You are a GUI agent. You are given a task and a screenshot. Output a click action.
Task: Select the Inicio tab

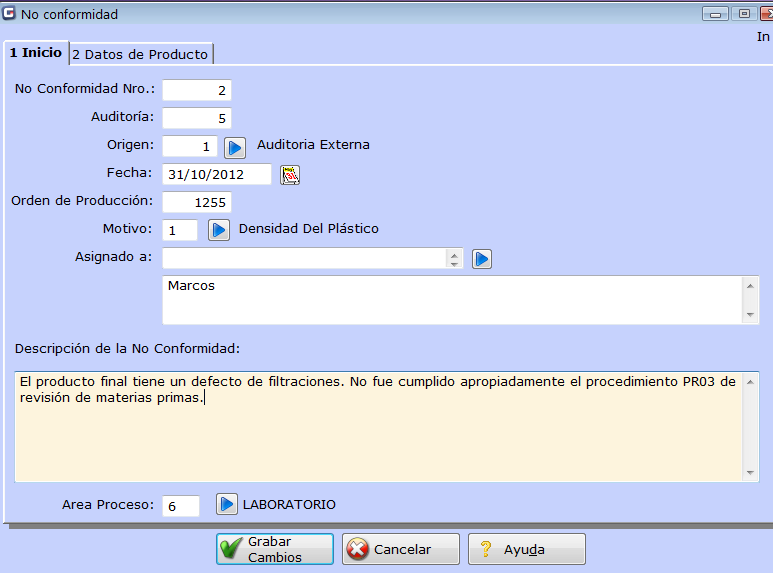35,53
